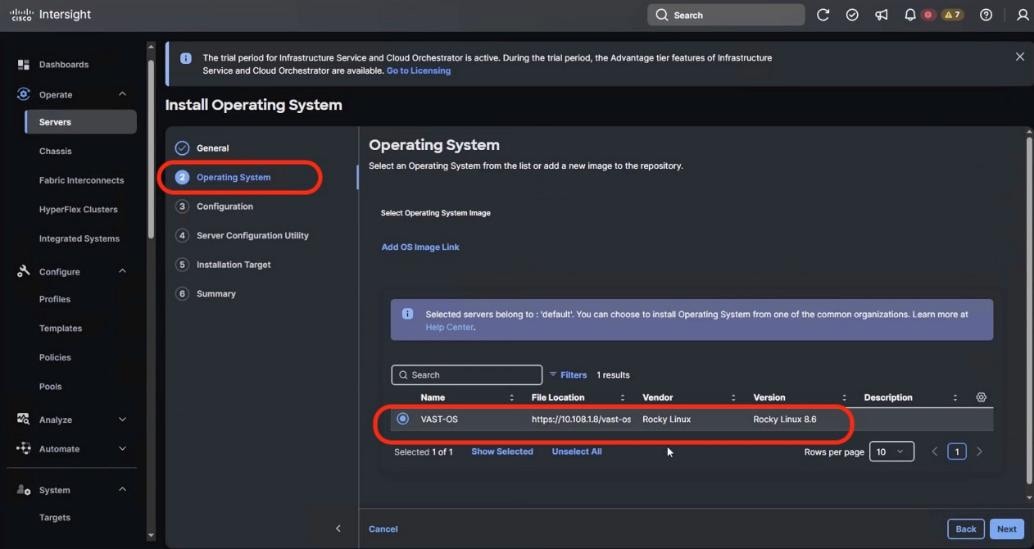
Task: Collapse the System section chevron
Action: click(x=123, y=490)
